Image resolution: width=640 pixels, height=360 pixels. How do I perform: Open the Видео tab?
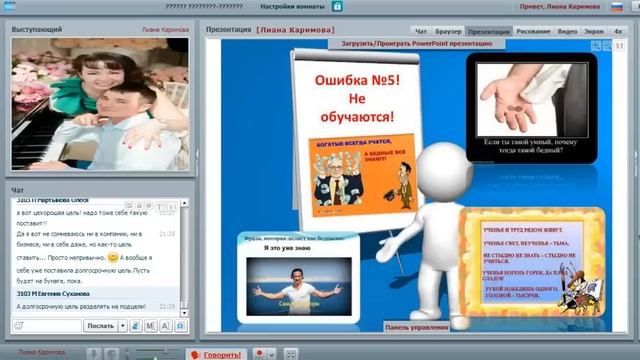[567, 31]
